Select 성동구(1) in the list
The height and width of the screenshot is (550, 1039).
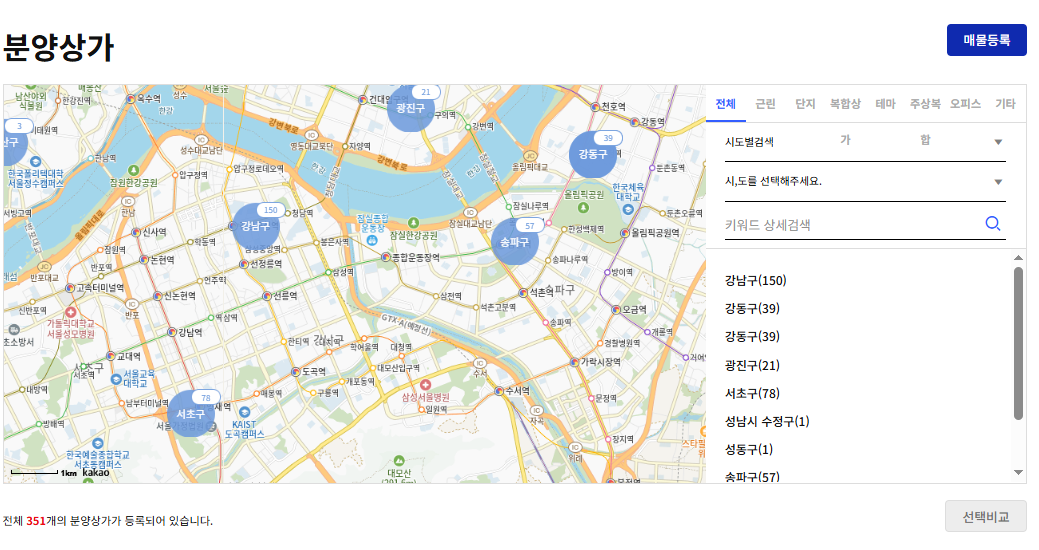pos(749,449)
